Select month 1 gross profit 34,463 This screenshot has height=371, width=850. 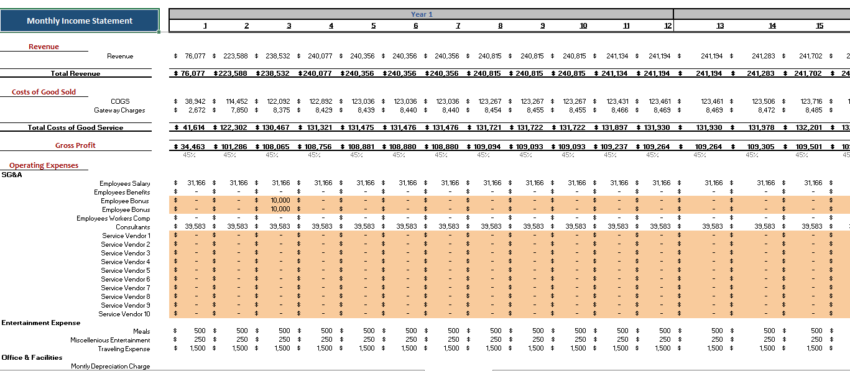click(194, 147)
